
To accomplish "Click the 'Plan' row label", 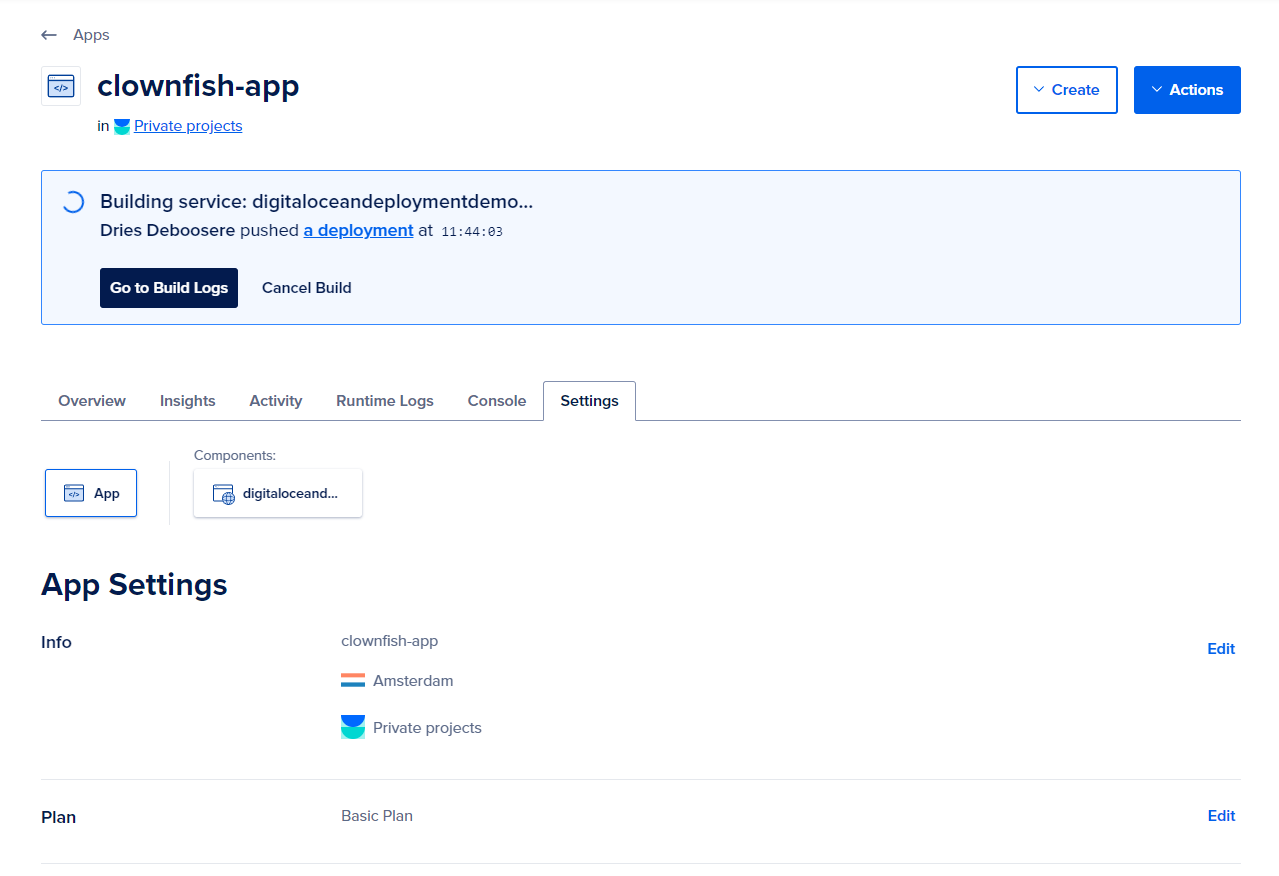I will [58, 817].
